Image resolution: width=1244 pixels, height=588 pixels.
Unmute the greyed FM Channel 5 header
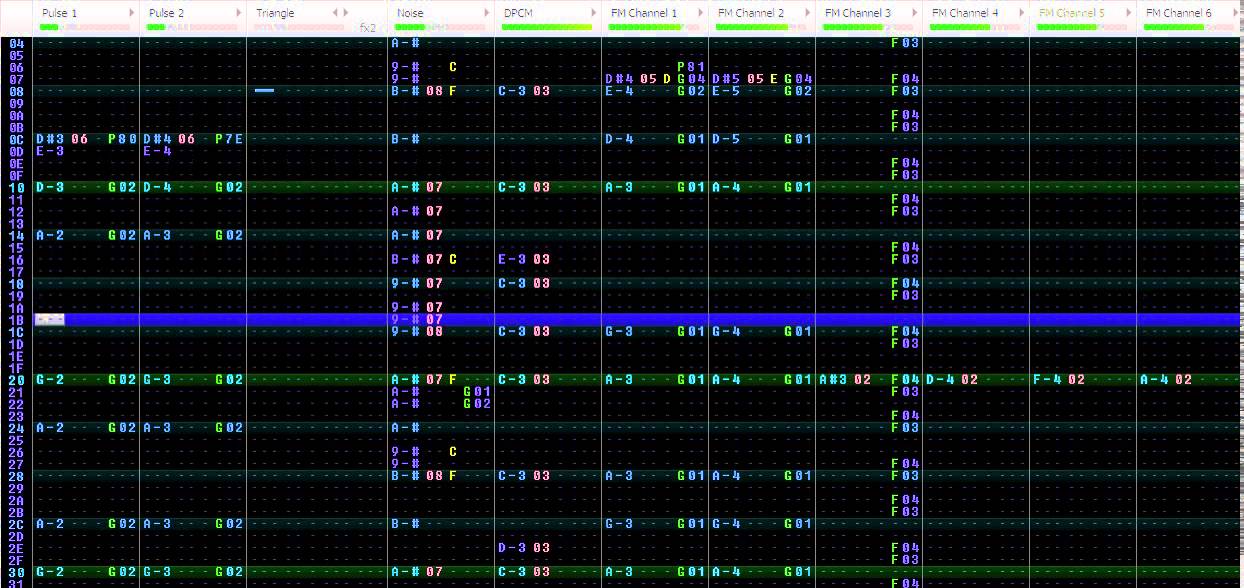1072,13
